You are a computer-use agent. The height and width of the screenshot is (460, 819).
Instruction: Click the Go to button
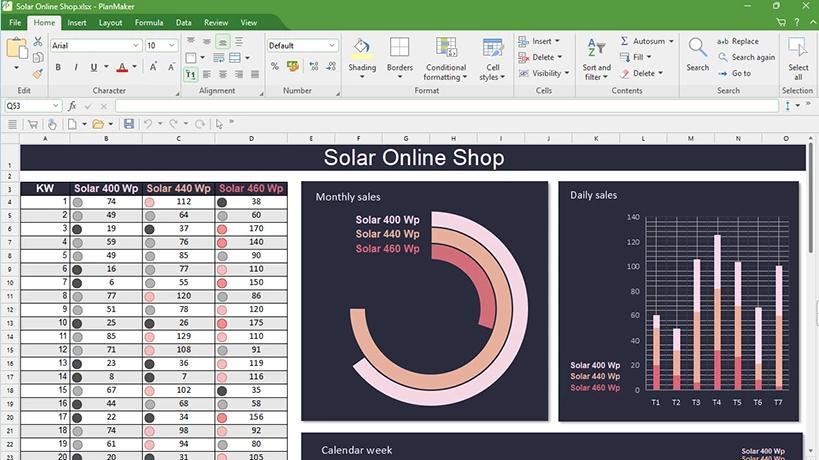tap(734, 74)
